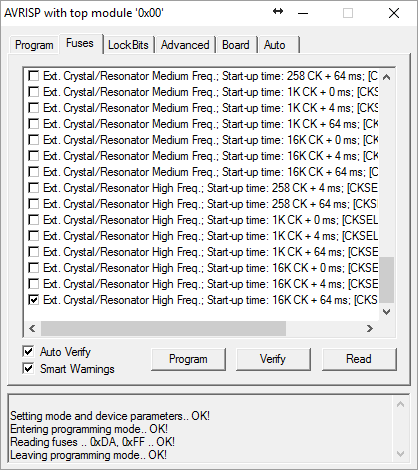Go to the Board tab
The height and width of the screenshot is (472, 418).
236,45
